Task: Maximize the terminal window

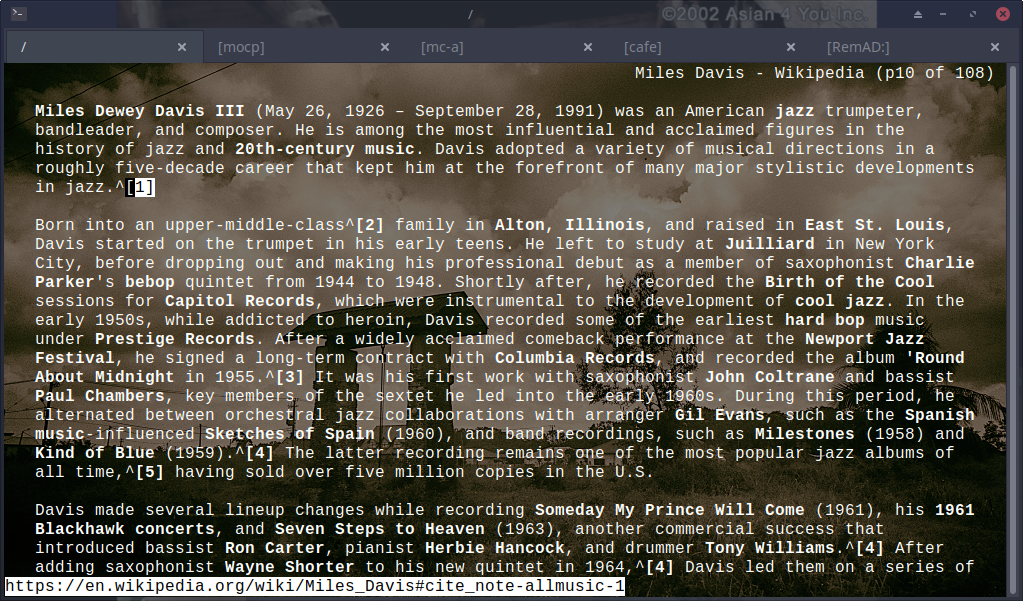Action: [x=973, y=14]
